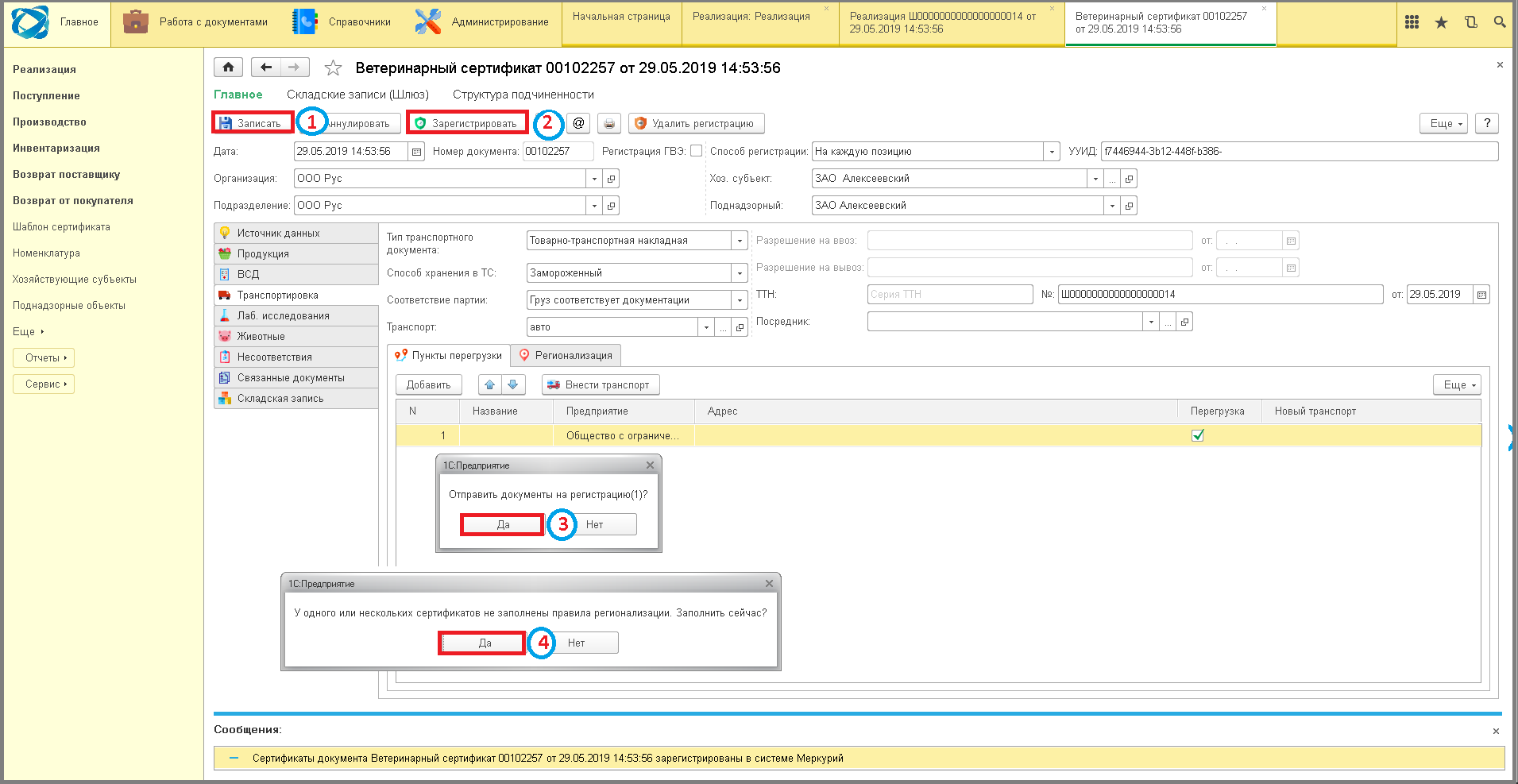Click the Удалить регистрацию button
Image resolution: width=1518 pixels, height=784 pixels.
tap(697, 123)
